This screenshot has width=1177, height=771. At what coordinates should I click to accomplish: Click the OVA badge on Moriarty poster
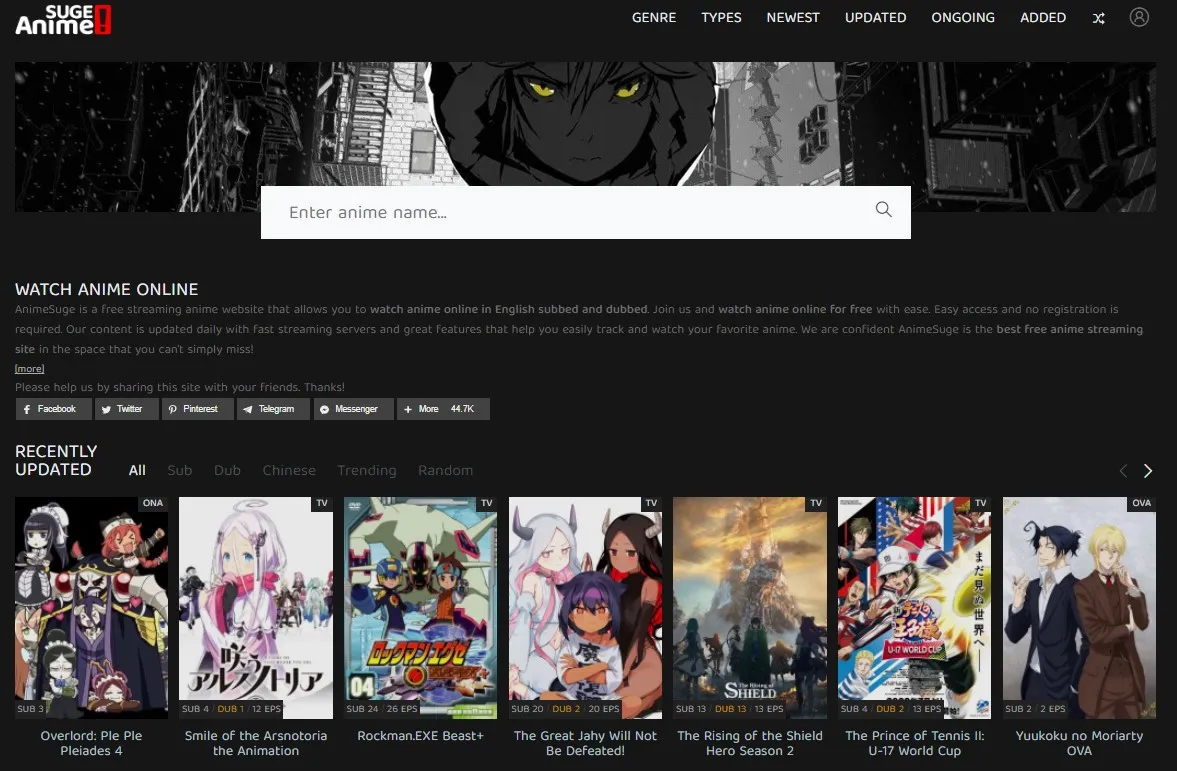tap(1141, 503)
